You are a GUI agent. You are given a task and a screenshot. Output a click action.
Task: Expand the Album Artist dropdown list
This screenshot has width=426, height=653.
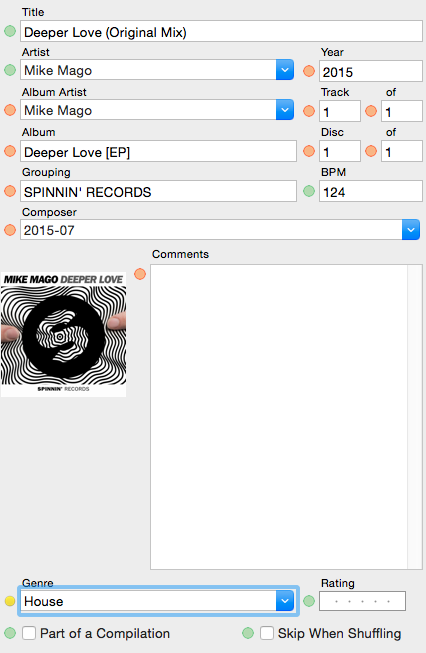pyautogui.click(x=285, y=110)
